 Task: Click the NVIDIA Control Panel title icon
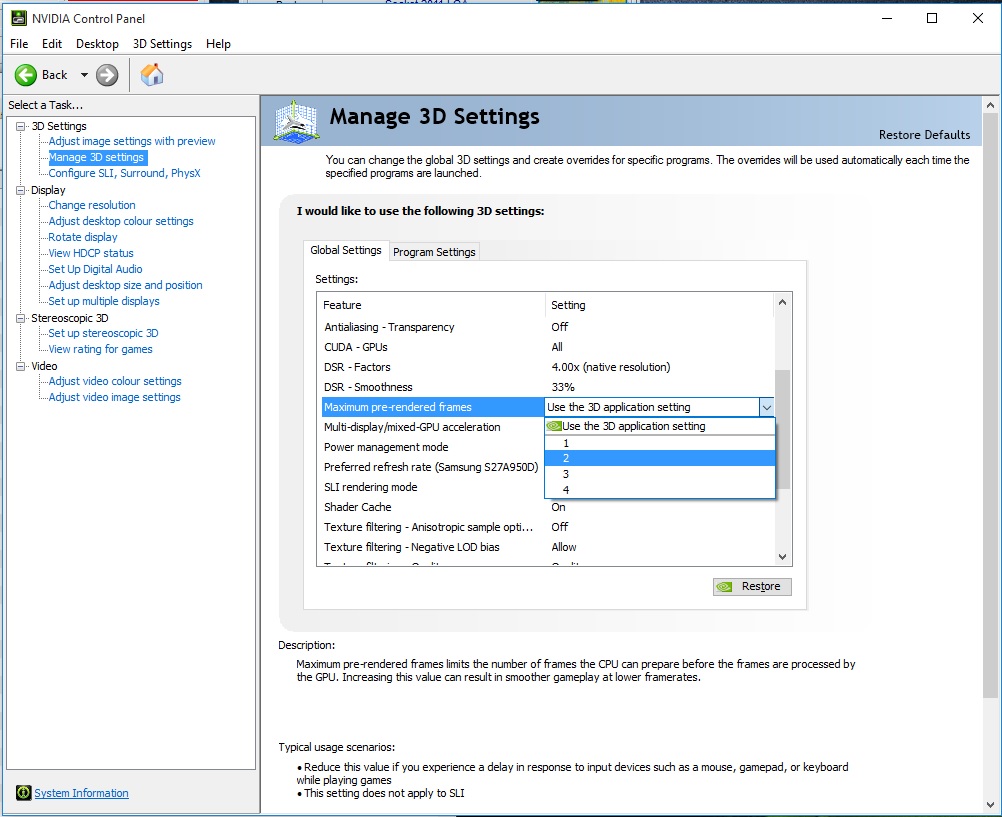coord(19,18)
